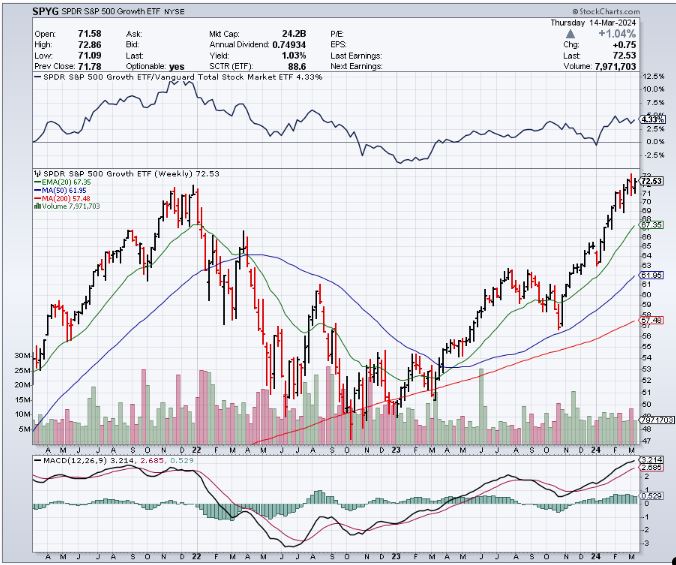Click the 72.53 last price axis tag
This screenshot has width=676, height=565.
click(651, 181)
